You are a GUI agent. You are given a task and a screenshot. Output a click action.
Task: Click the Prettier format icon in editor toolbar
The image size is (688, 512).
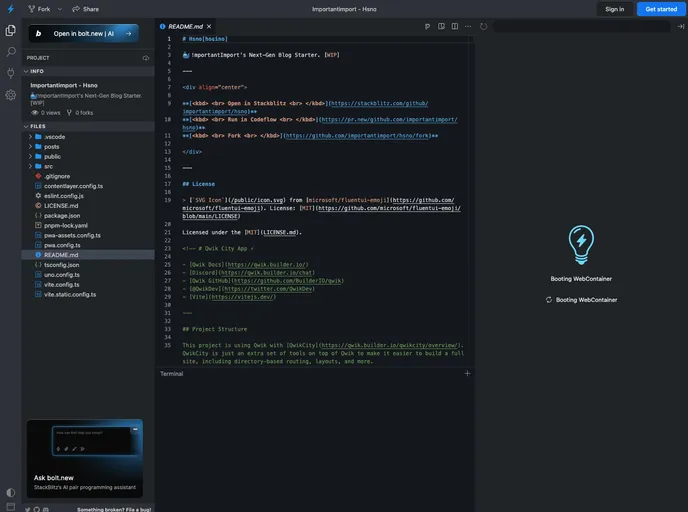(x=427, y=27)
